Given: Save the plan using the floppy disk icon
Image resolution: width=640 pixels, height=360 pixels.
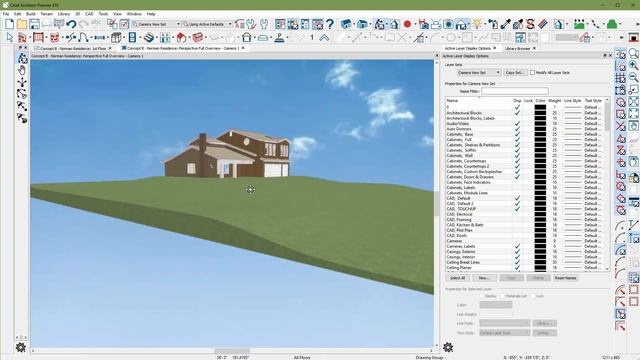Looking at the screenshot, I should pos(34,24).
